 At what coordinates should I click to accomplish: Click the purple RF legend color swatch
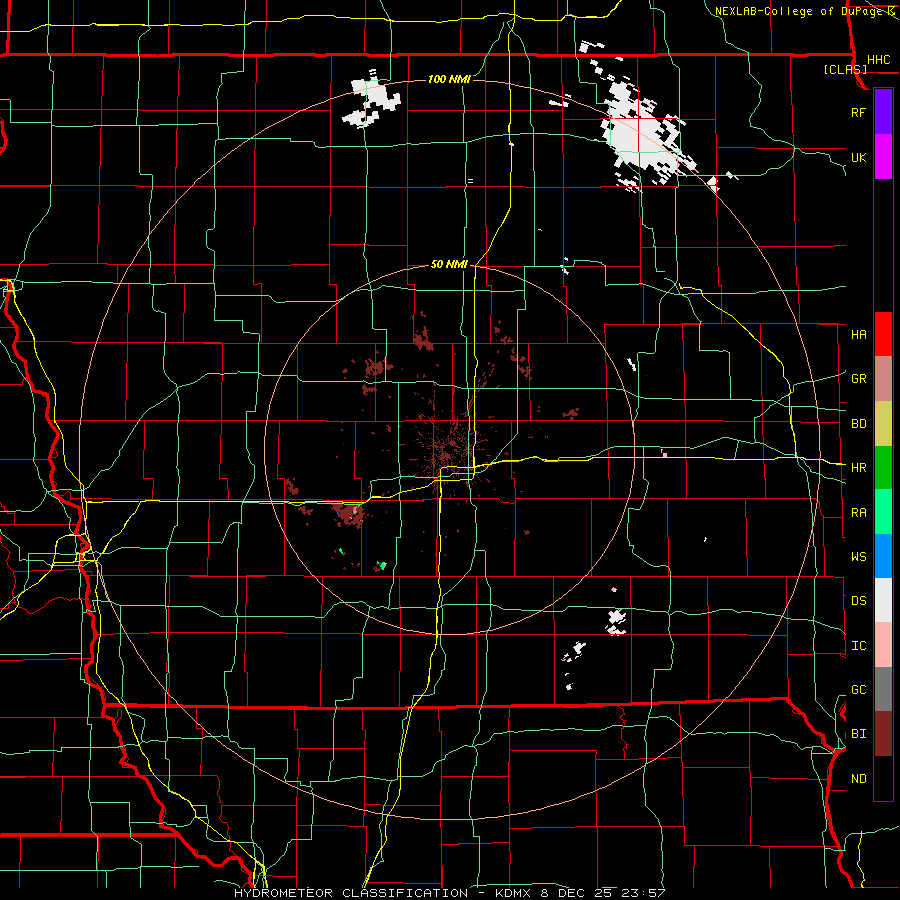point(883,112)
